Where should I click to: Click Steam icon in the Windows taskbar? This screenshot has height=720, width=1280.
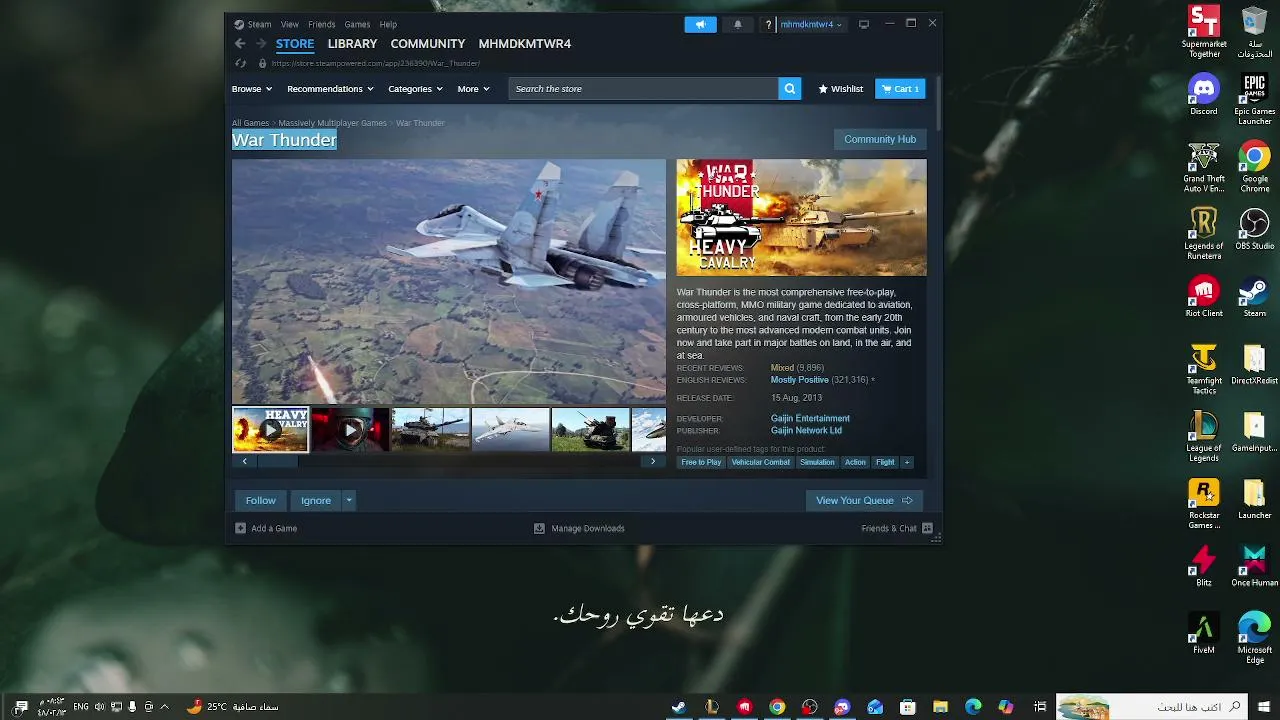pos(679,707)
